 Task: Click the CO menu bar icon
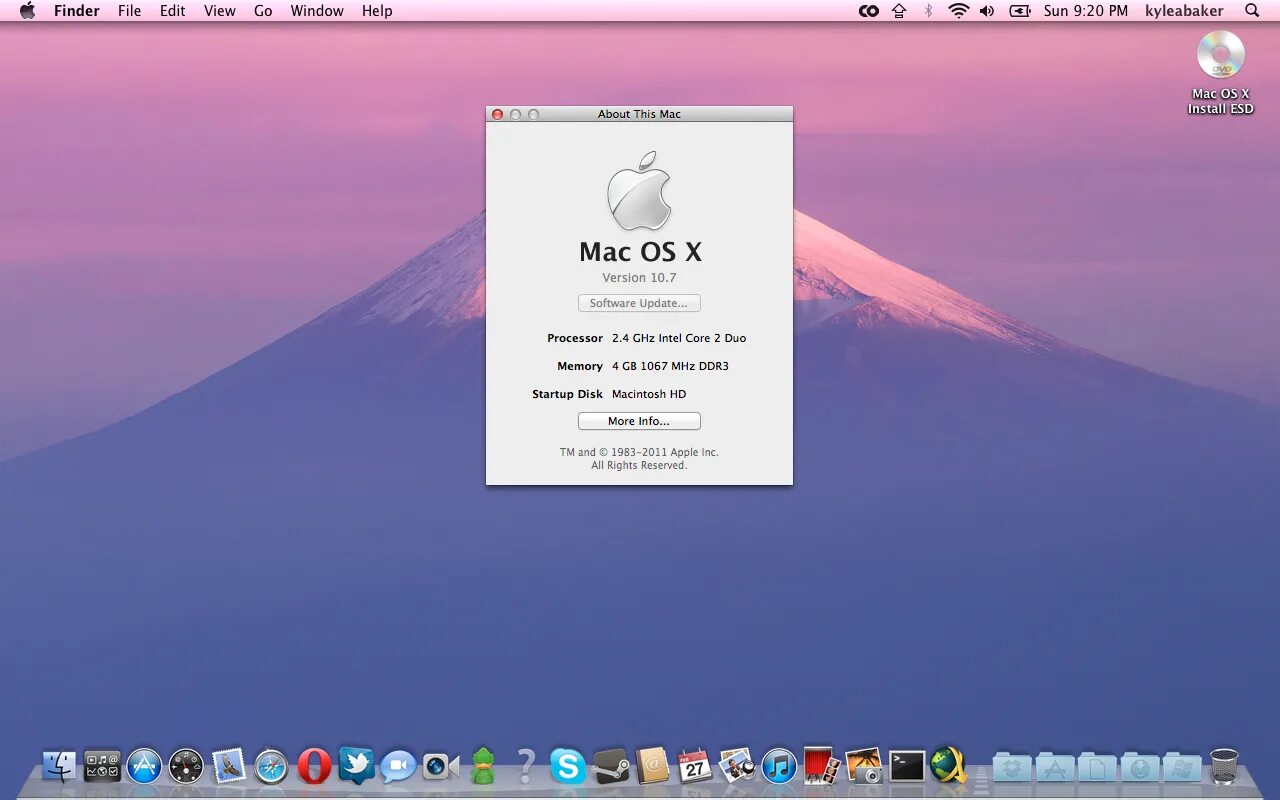pos(869,11)
